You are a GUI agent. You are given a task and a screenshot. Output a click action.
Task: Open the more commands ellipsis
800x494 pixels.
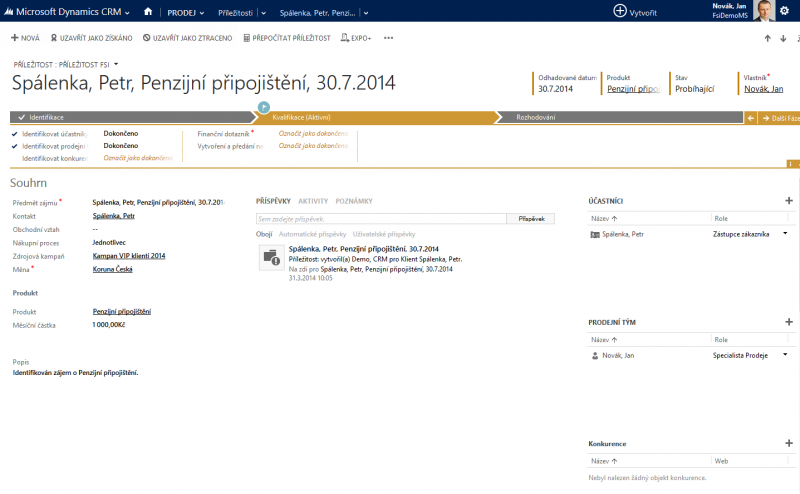pyautogui.click(x=388, y=38)
